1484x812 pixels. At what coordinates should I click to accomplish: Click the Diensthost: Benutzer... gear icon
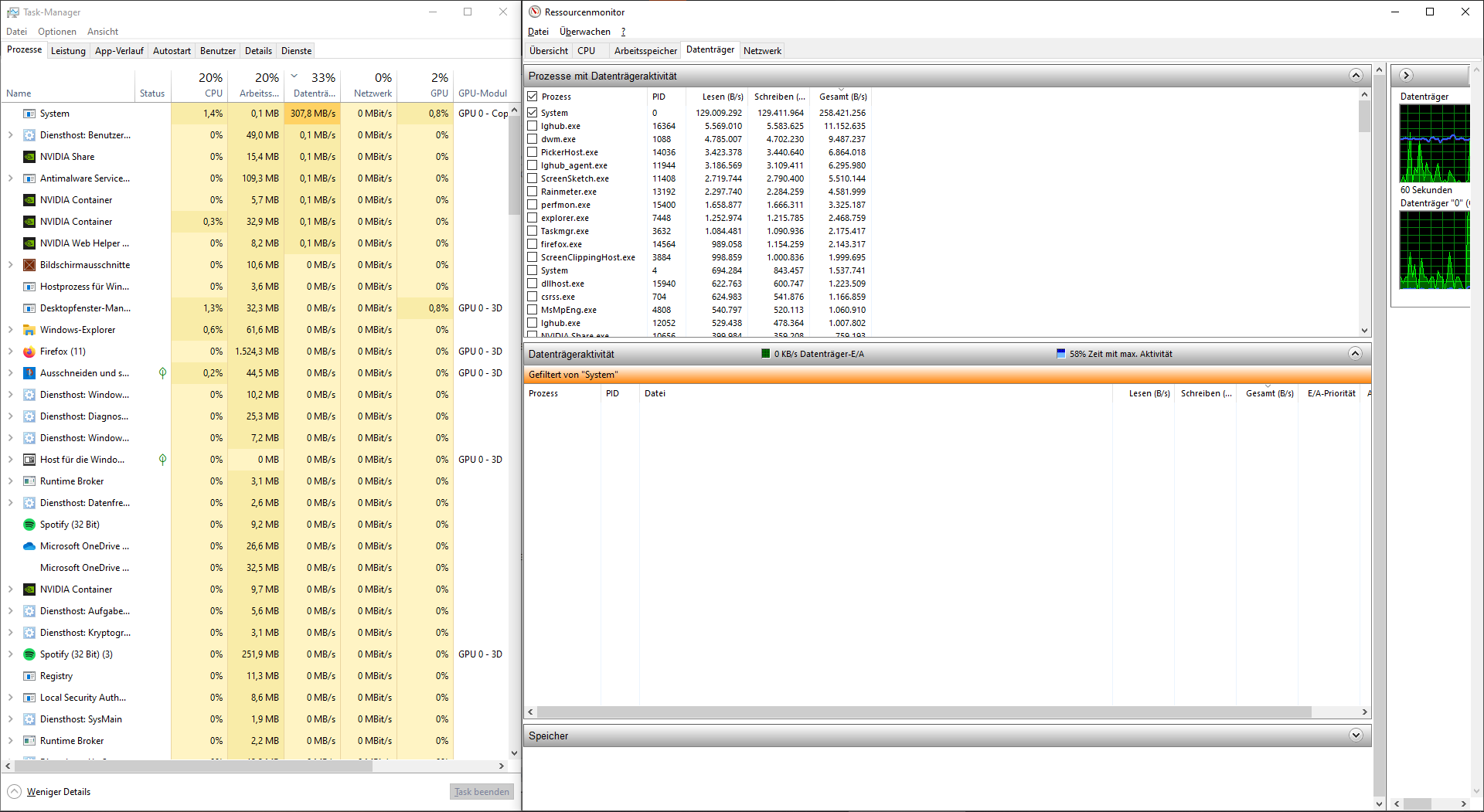click(29, 135)
